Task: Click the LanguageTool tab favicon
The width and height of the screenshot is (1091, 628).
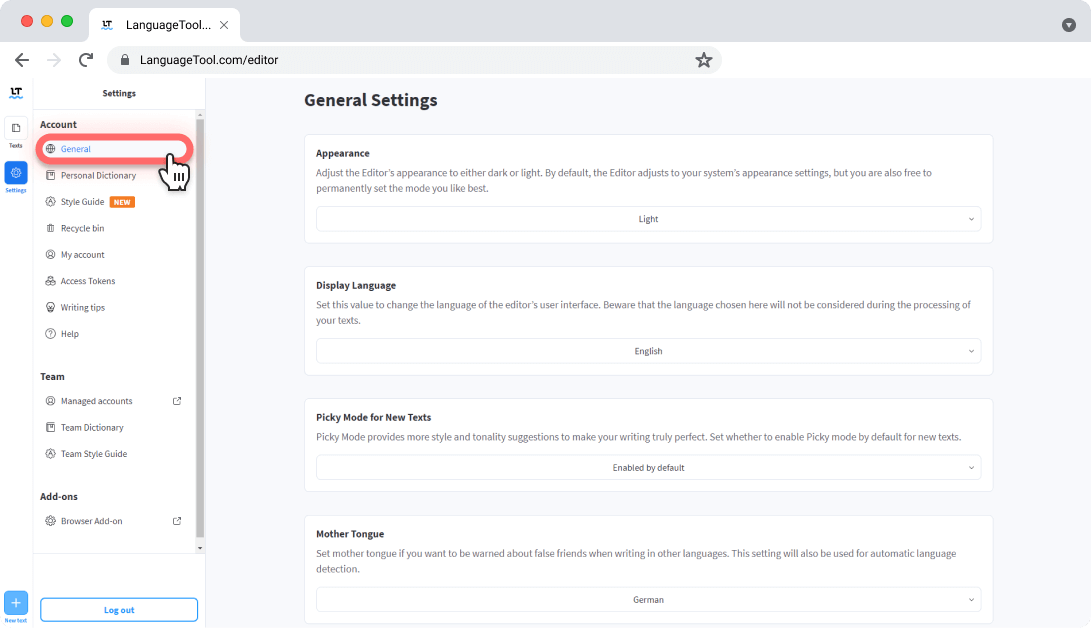Action: pos(107,25)
